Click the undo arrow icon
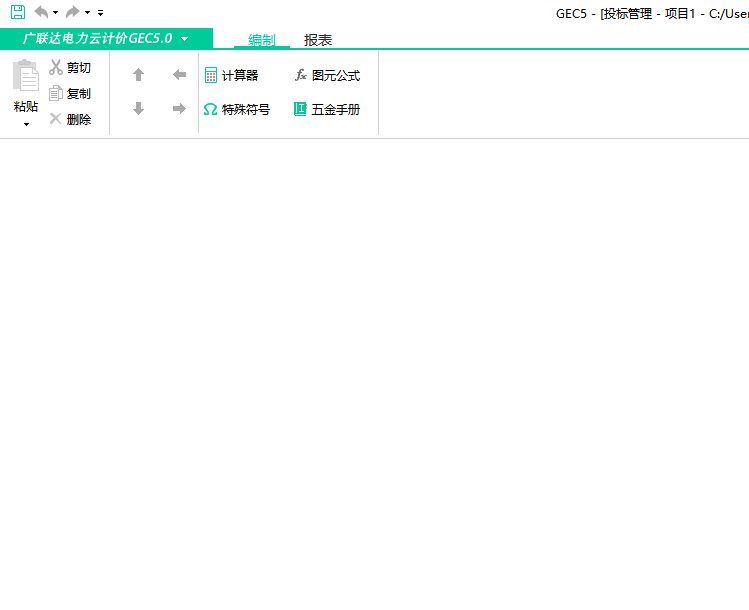The width and height of the screenshot is (749, 610). click(x=42, y=12)
